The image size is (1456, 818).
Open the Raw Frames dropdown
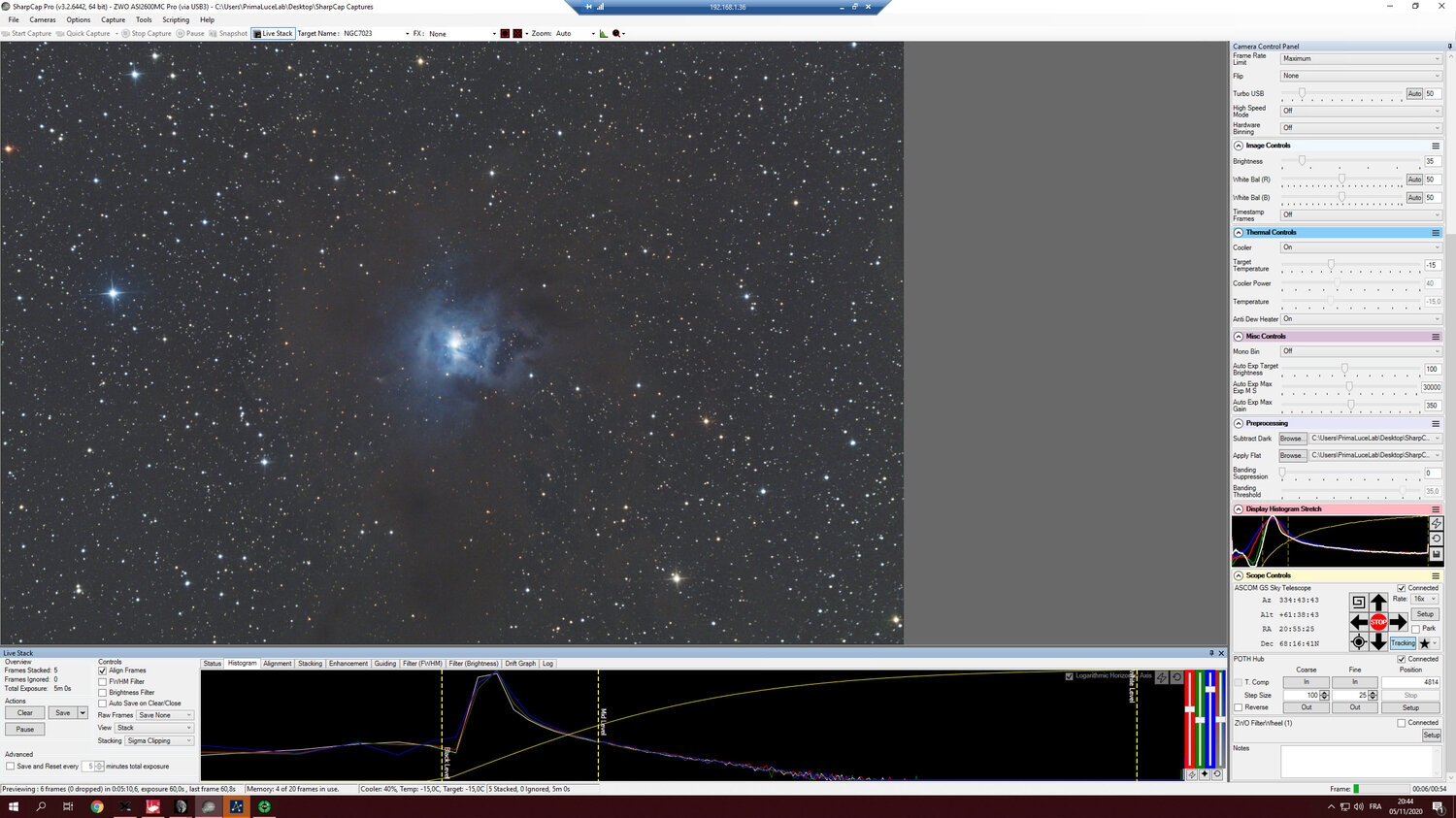165,715
